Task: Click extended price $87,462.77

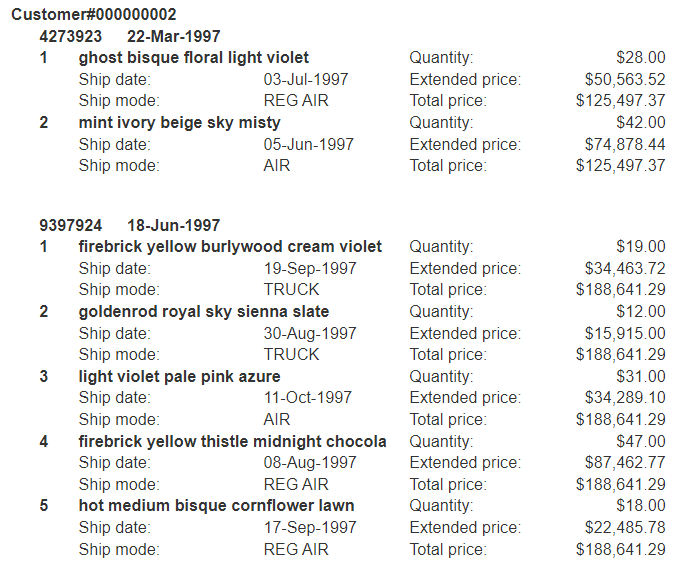Action: tap(625, 462)
